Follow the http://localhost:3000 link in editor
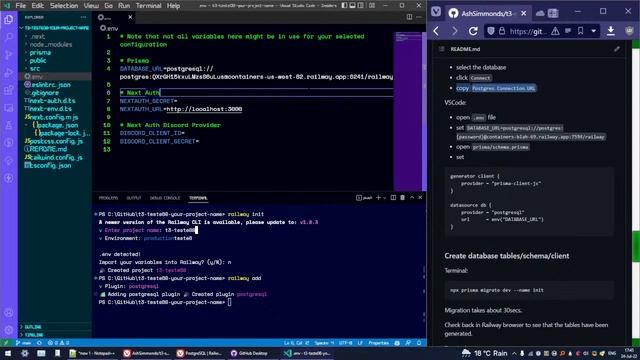Image resolution: width=640 pixels, height=360 pixels. [x=204, y=109]
